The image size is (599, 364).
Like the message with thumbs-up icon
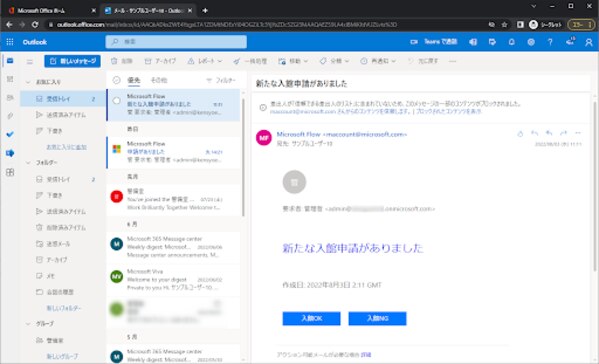(x=520, y=133)
